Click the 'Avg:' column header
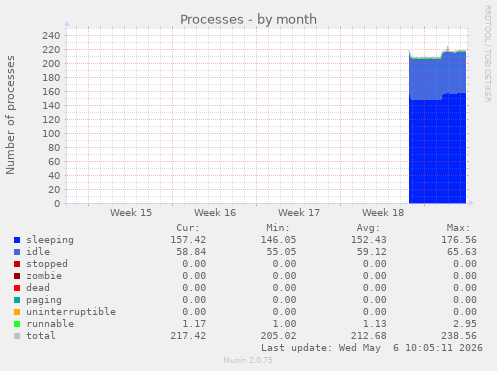 (x=368, y=228)
